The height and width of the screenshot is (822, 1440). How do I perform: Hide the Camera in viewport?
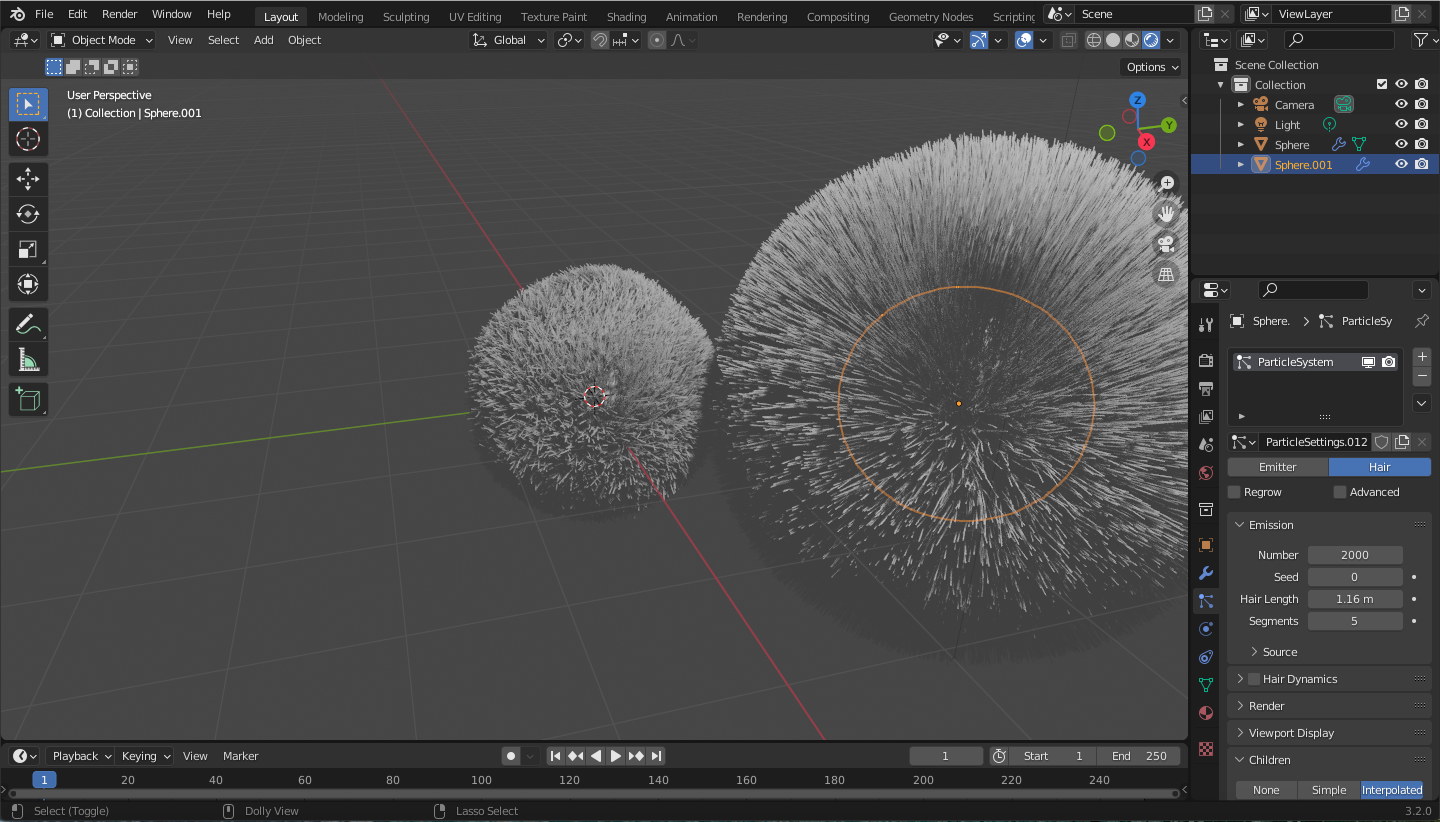tap(1401, 104)
